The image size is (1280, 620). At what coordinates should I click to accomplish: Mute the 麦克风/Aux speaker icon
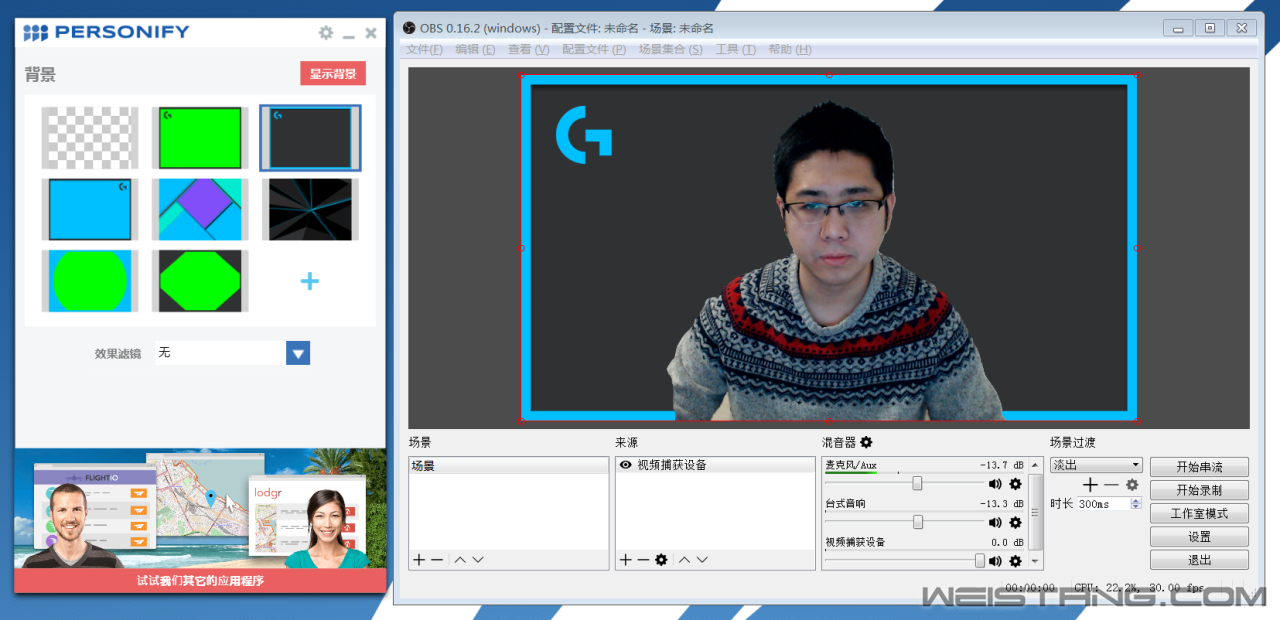pyautogui.click(x=995, y=484)
